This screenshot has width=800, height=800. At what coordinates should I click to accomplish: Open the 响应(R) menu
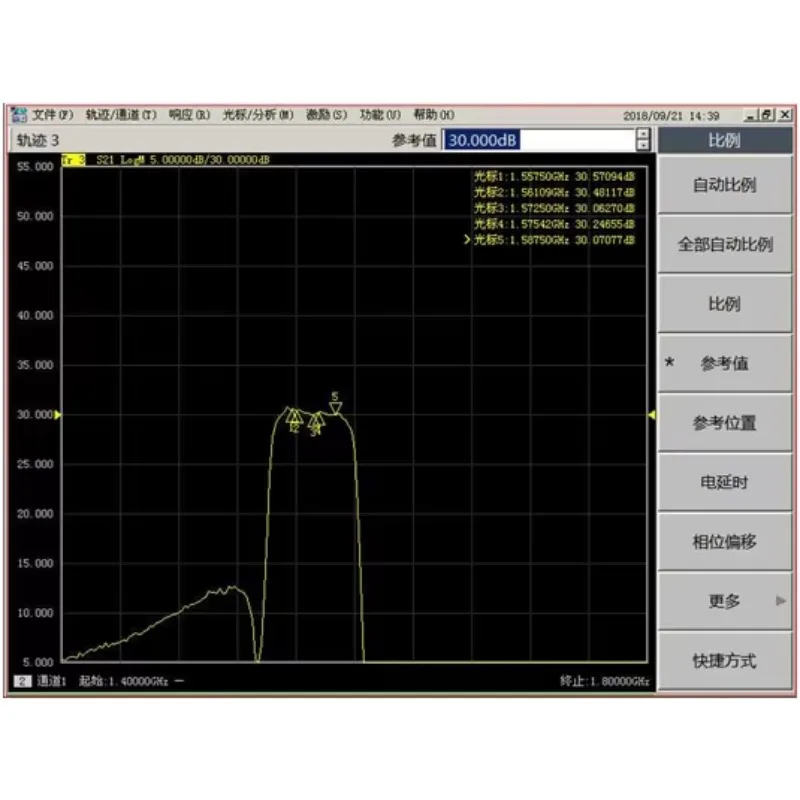coord(189,115)
